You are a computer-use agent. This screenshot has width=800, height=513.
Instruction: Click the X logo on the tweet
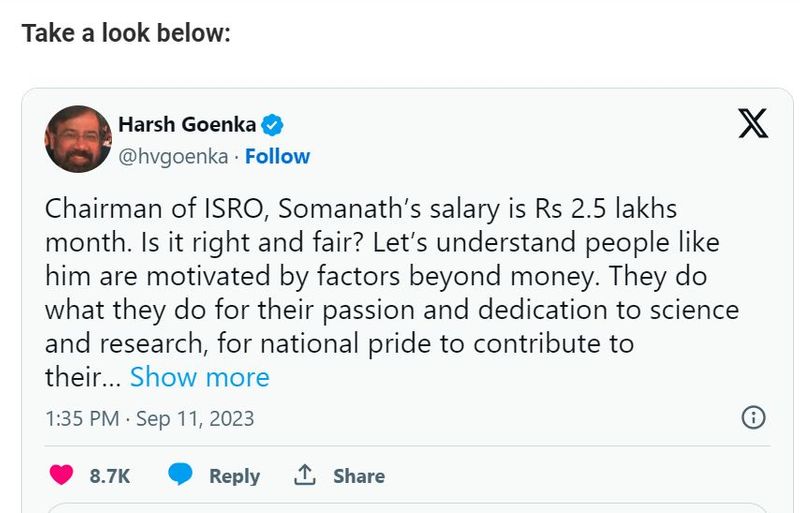click(x=752, y=123)
